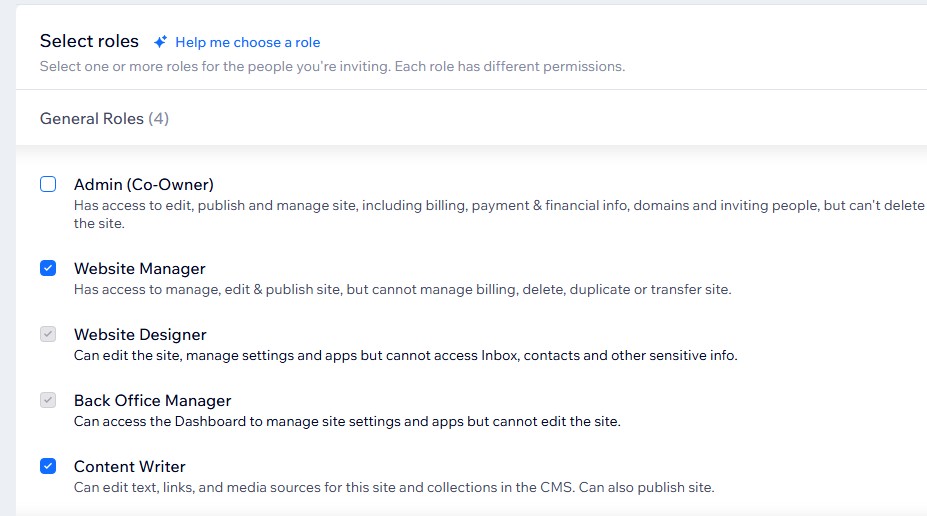Select the Website Manager role name
927x516 pixels.
click(140, 268)
